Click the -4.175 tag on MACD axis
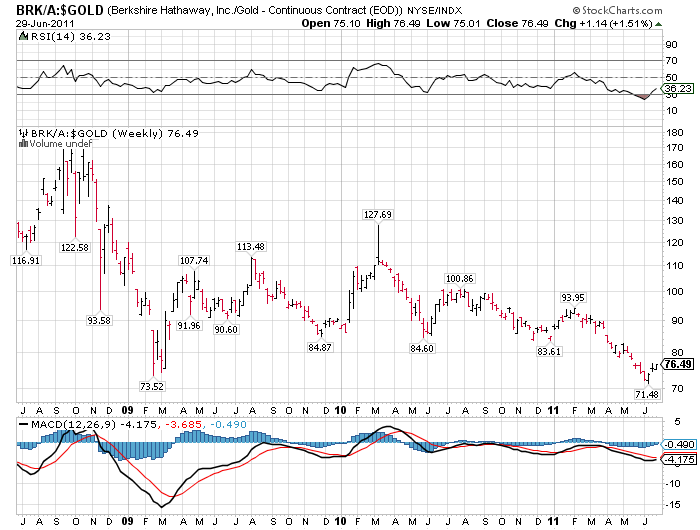The image size is (700, 530). click(x=678, y=459)
